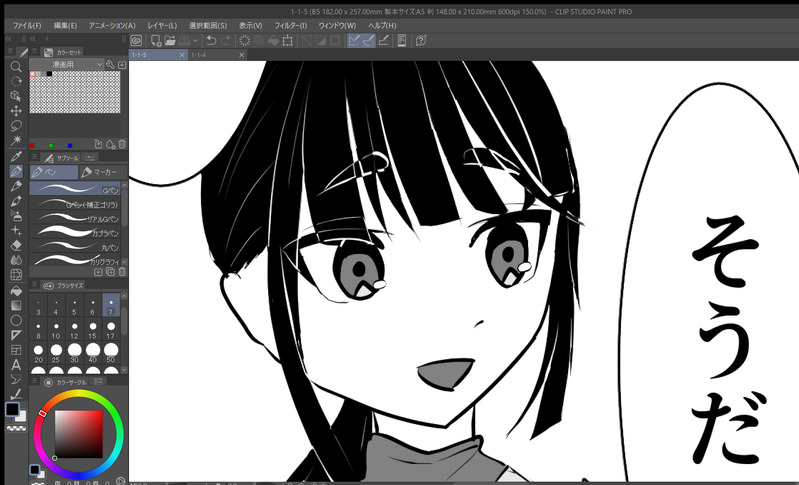Select the Zoom magnifier tool
799x485 pixels.
(x=16, y=66)
